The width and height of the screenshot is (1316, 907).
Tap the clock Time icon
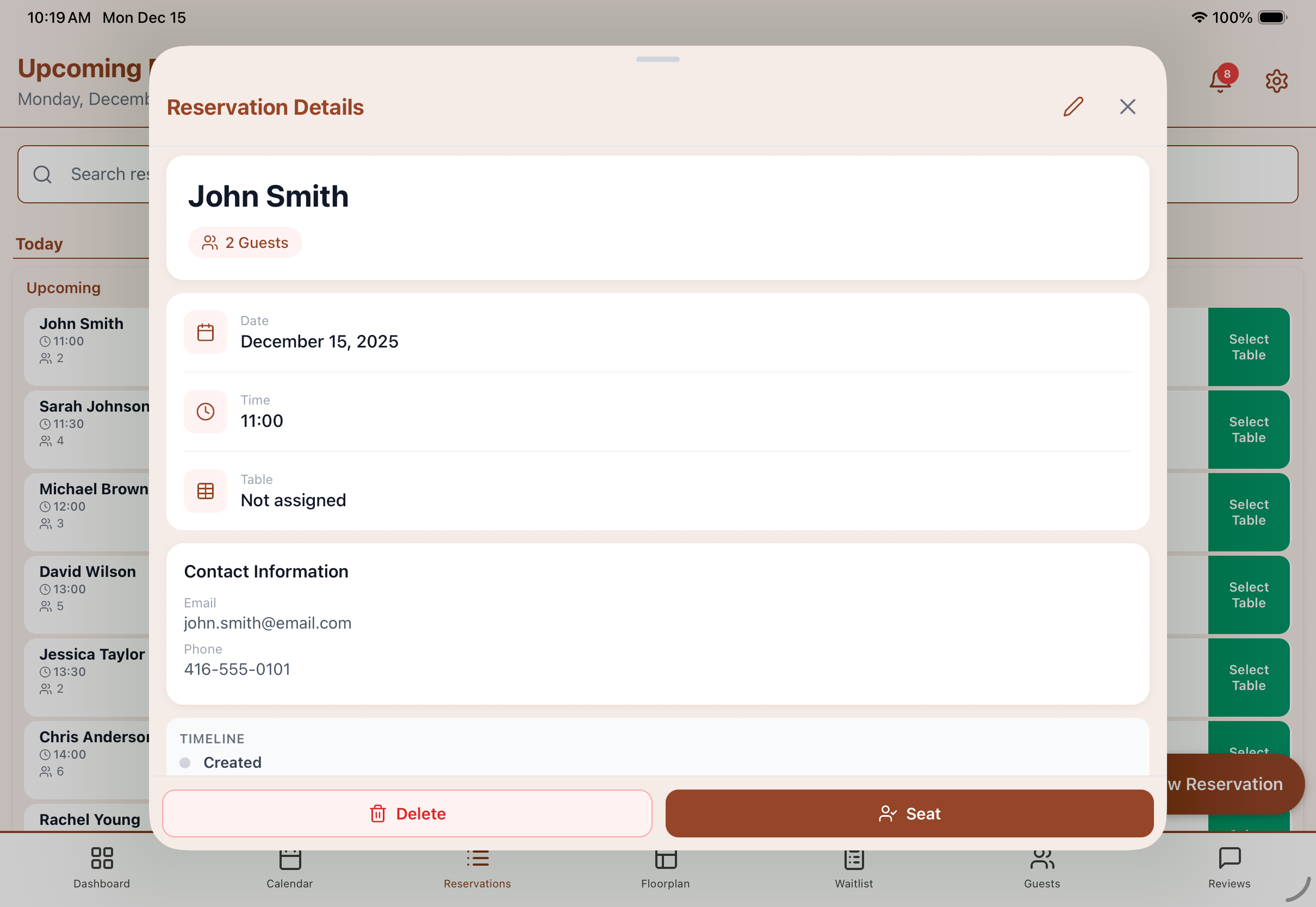(206, 412)
